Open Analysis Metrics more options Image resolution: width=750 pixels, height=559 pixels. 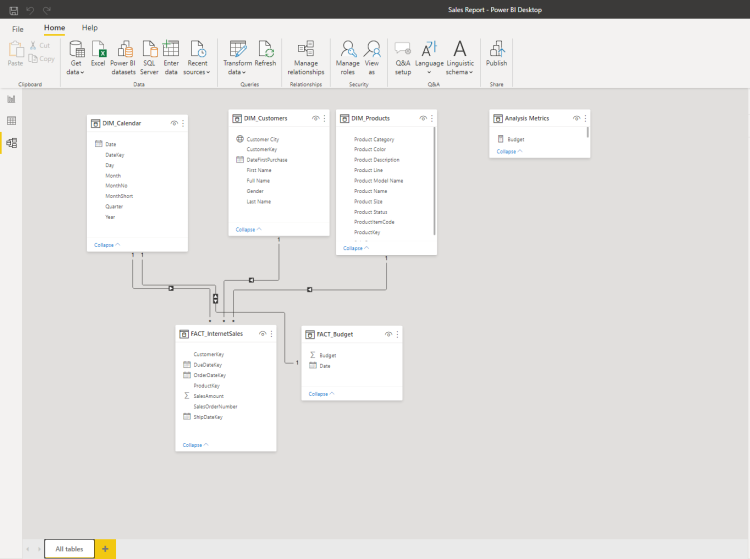click(585, 118)
